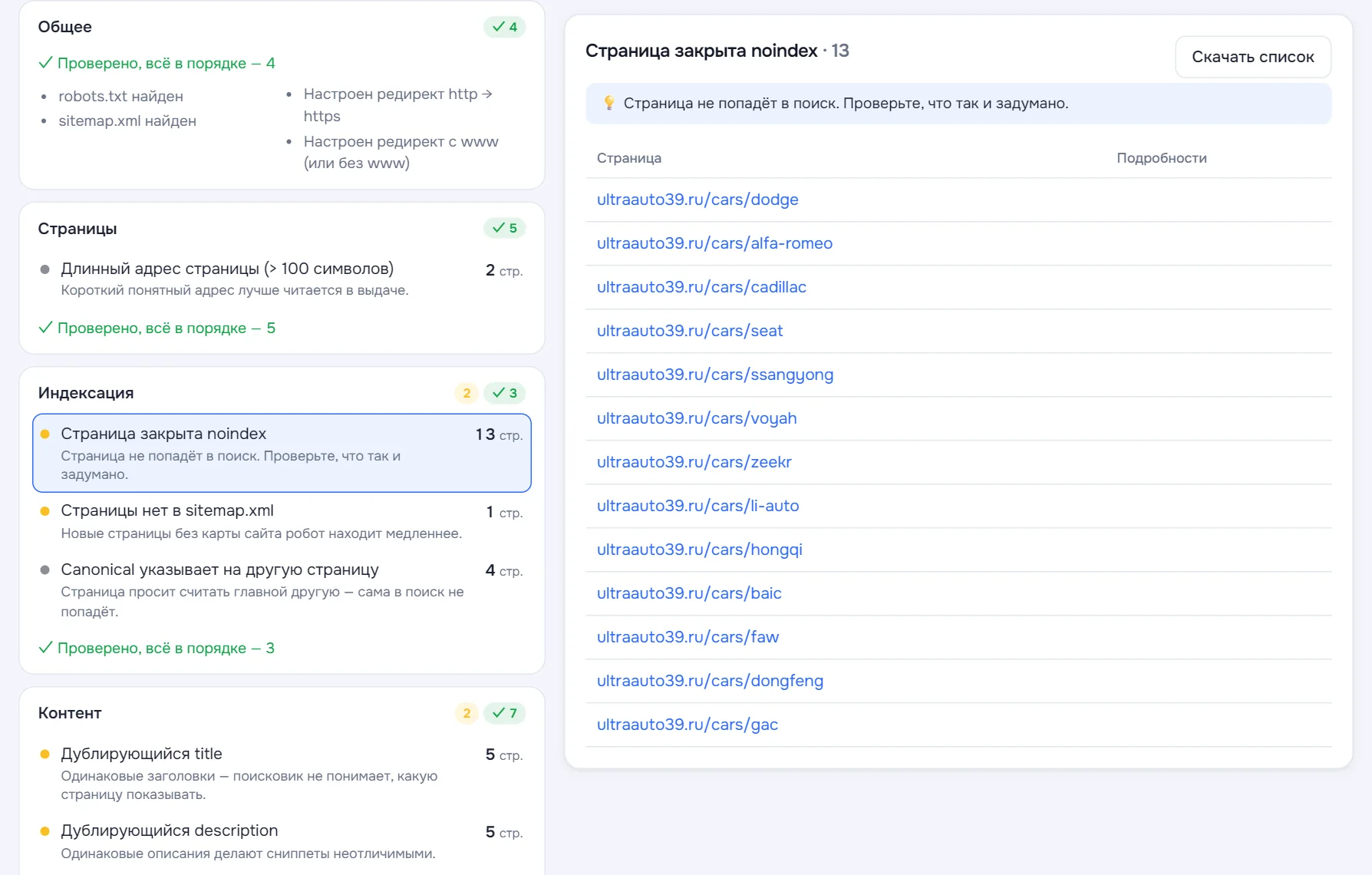Screen dimensions: 1372x875
Task: Click the green check badge 4 in Общее
Action: [x=505, y=27]
